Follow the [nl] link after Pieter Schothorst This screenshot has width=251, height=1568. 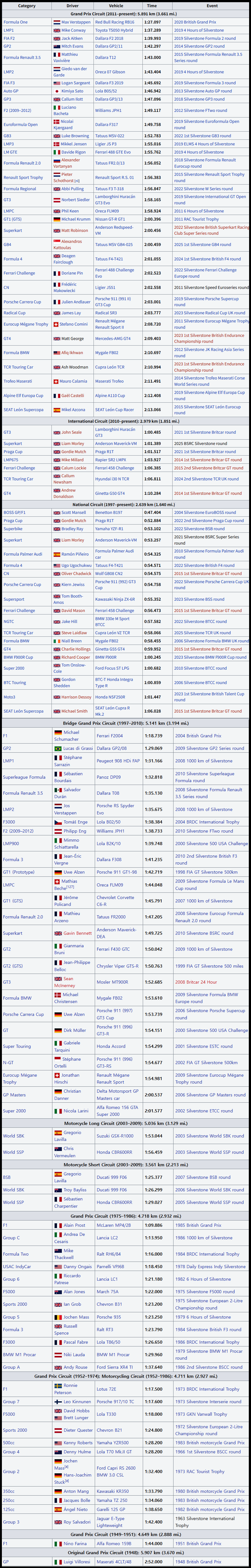[77, 181]
